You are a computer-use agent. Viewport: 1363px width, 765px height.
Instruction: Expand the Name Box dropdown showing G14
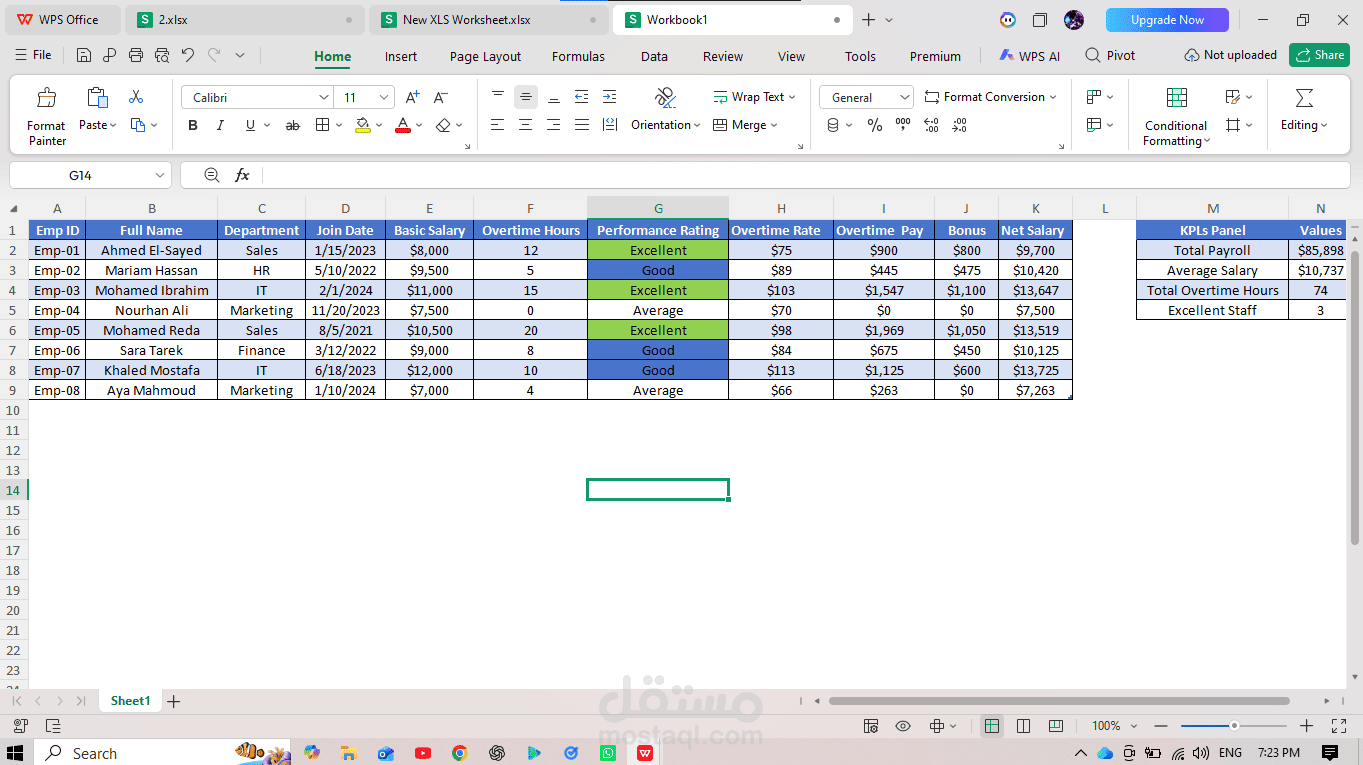coord(160,175)
